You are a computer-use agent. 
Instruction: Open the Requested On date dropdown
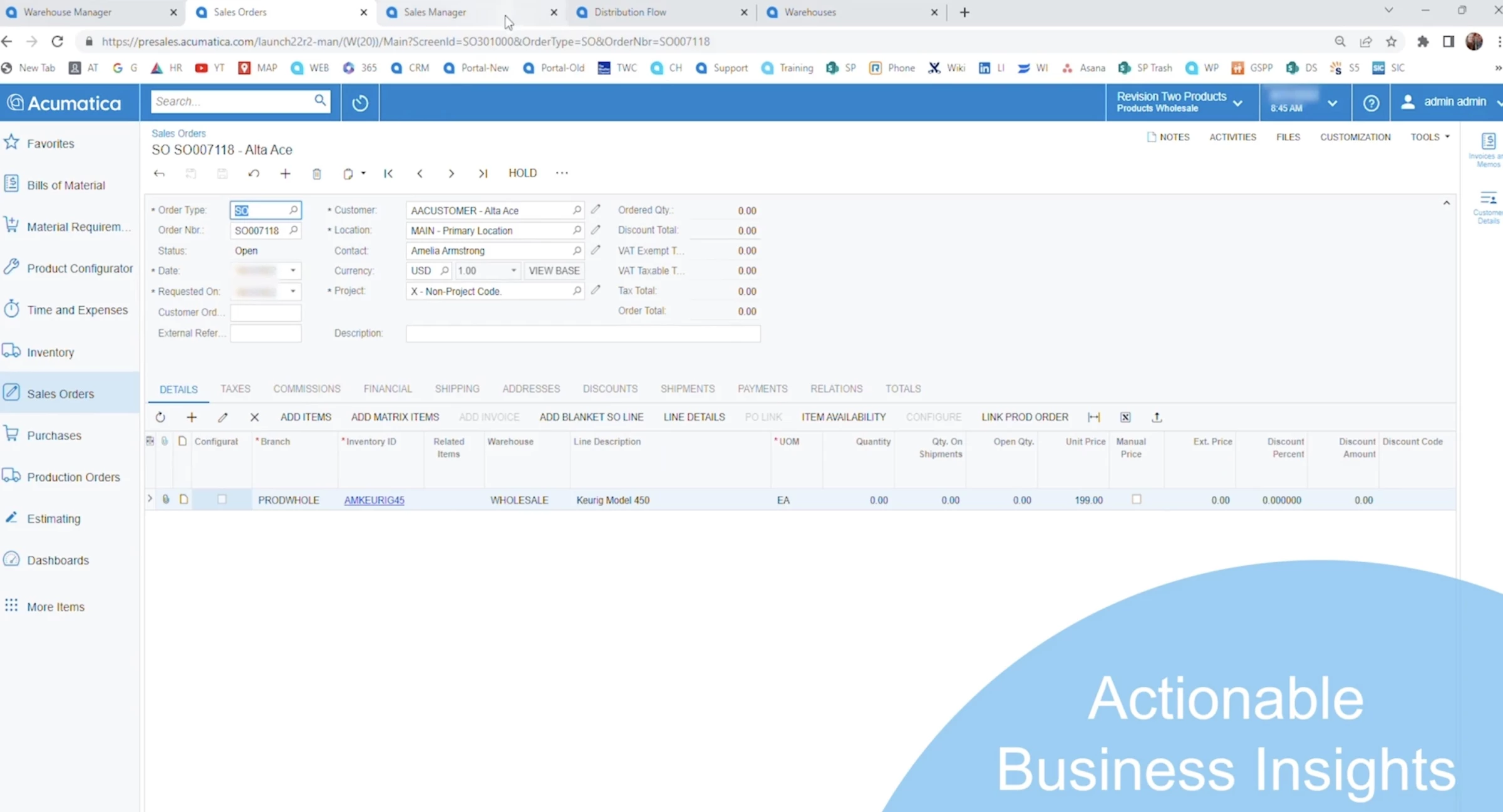292,291
